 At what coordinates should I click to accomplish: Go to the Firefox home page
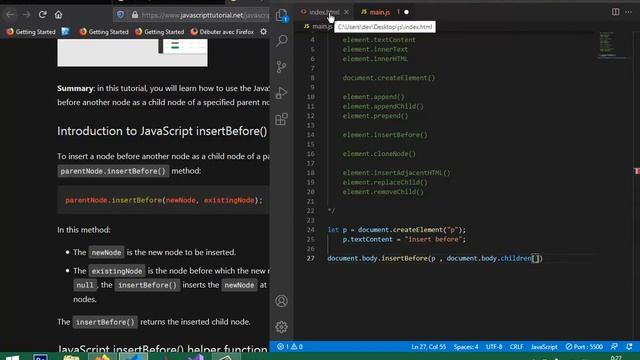58,15
